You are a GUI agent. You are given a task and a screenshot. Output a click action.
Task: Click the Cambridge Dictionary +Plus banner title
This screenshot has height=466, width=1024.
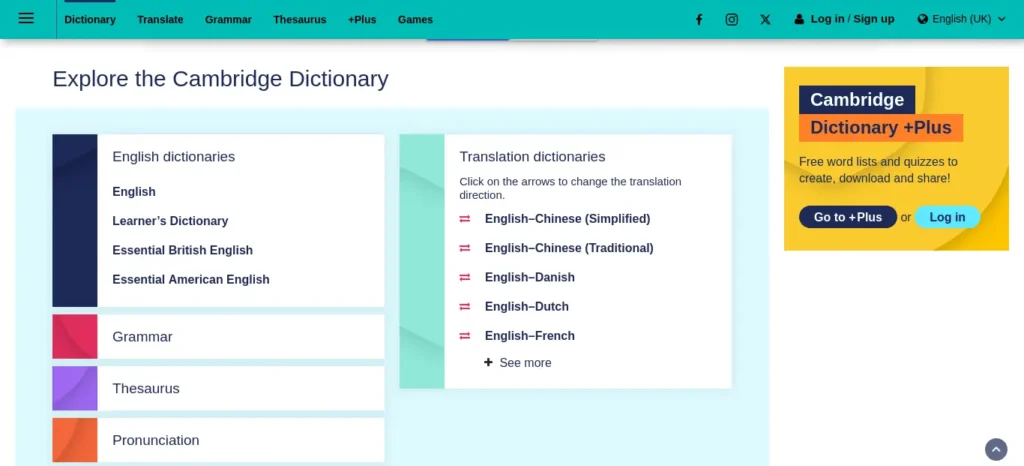tap(881, 114)
